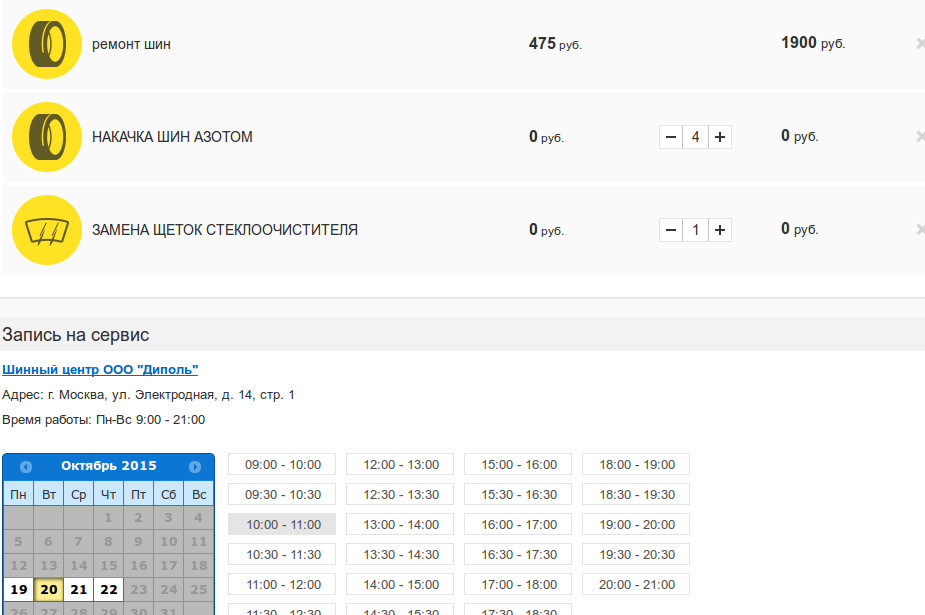Choose time slot 12:00 - 13:00
The width and height of the screenshot is (925, 615).
[x=400, y=465]
